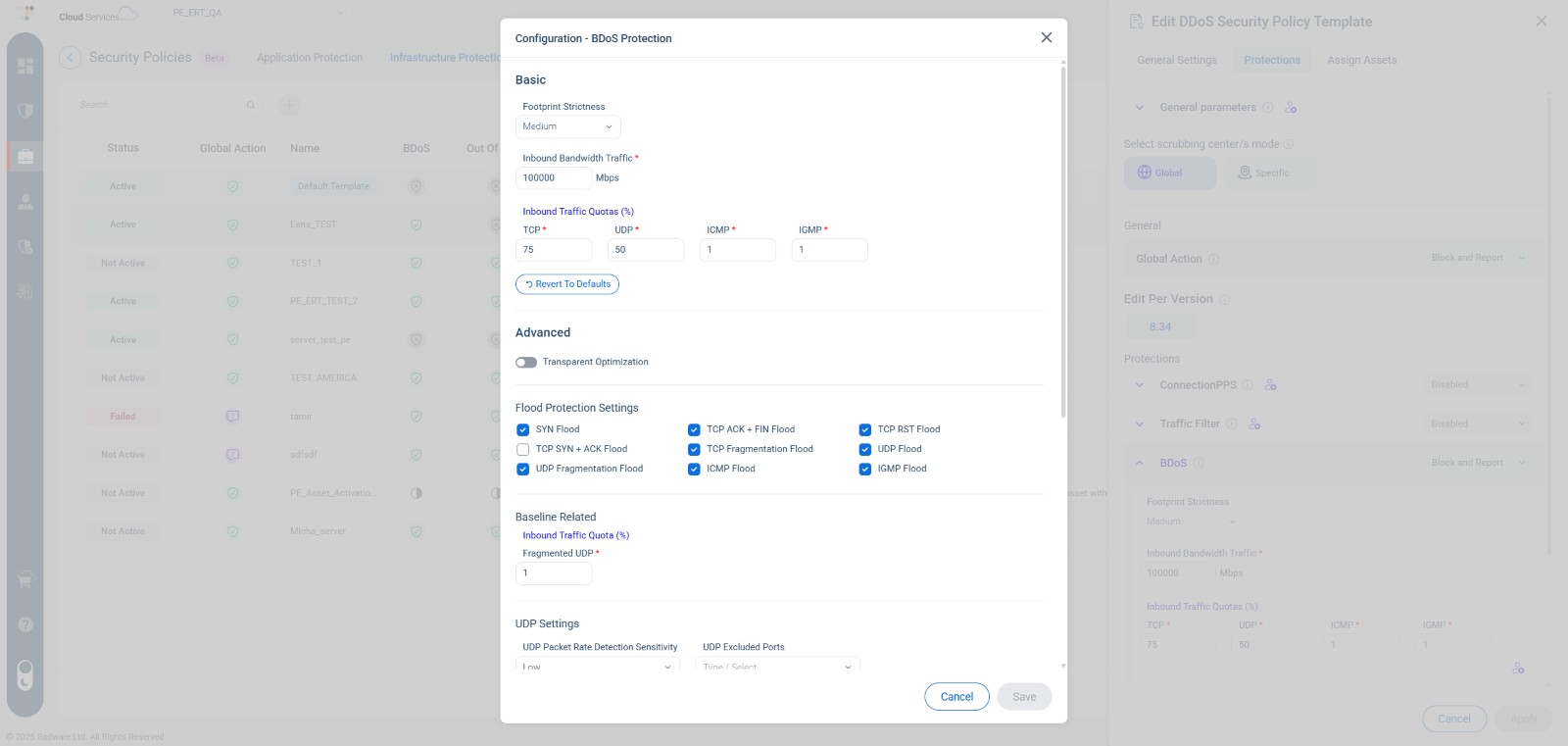Edit the Fragmented UDP quota field
The width and height of the screenshot is (1568, 746).
click(x=554, y=573)
